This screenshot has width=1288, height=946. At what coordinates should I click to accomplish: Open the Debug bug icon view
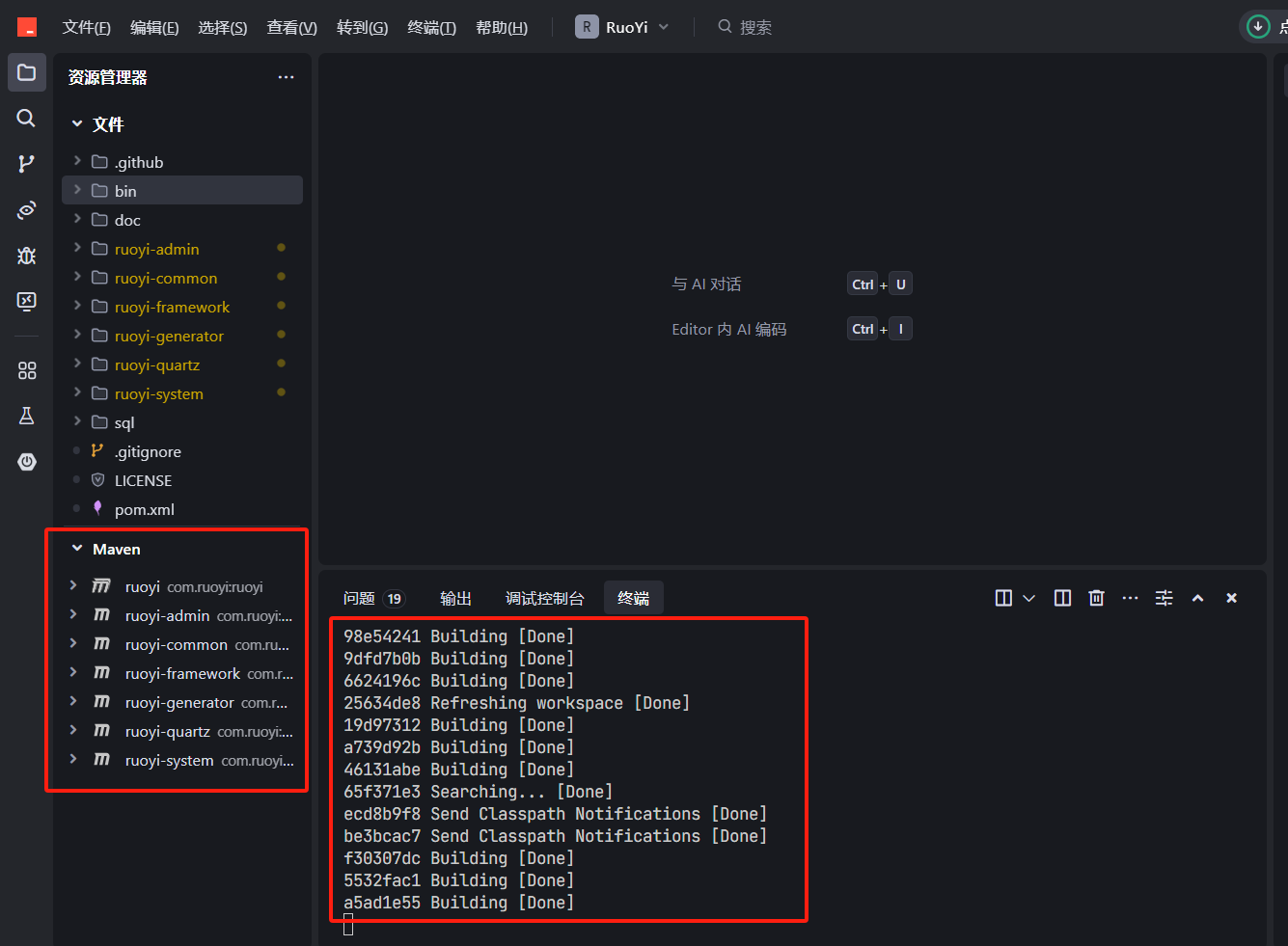26,256
